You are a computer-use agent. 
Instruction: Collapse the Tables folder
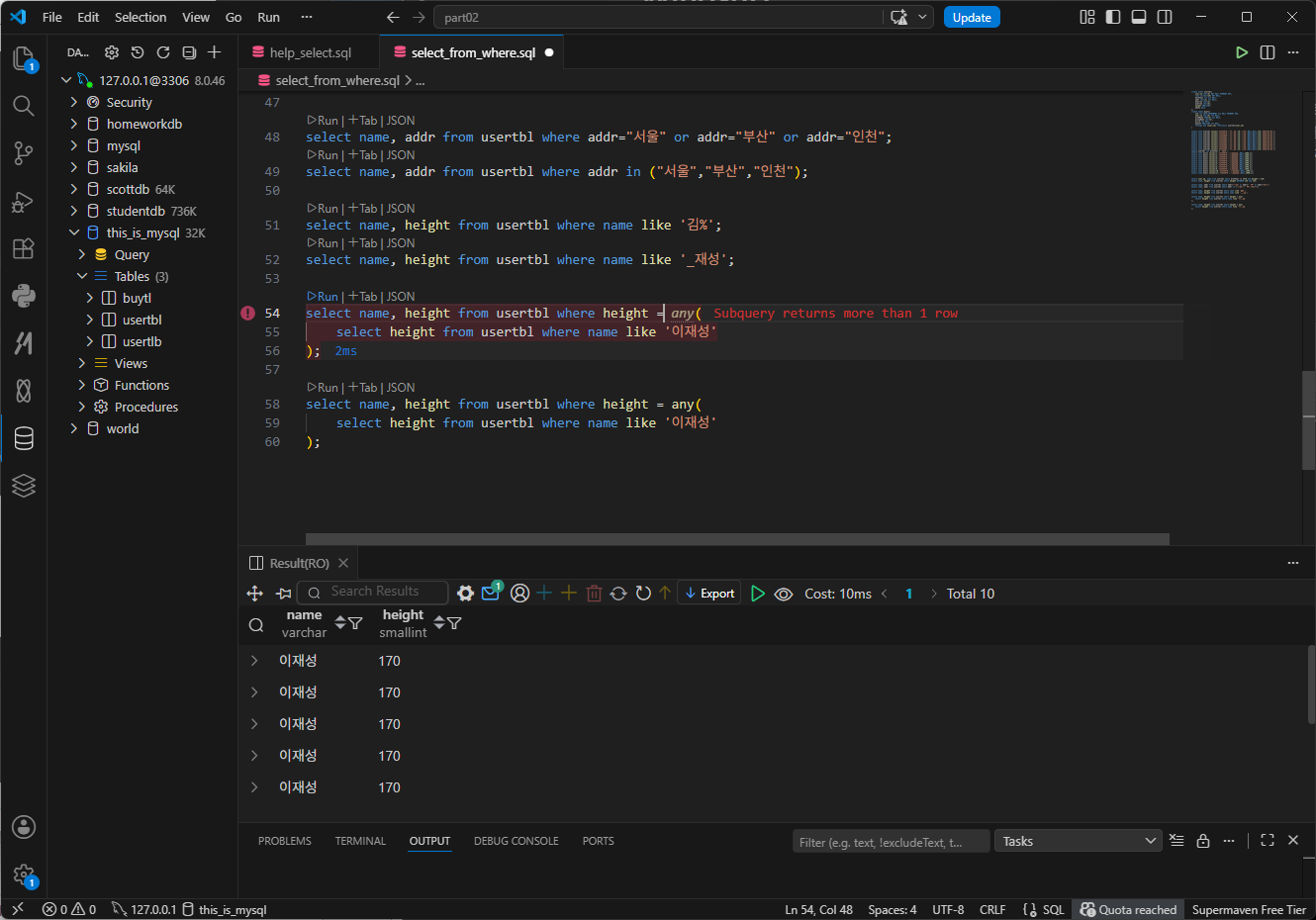82,276
